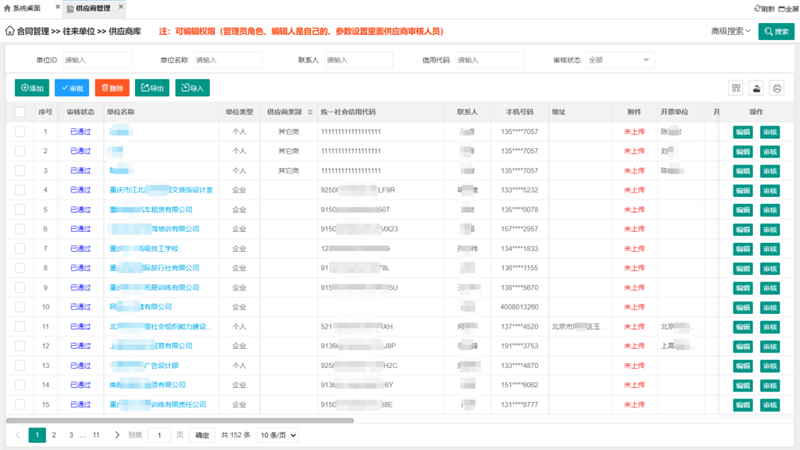Image resolution: width=800 pixels, height=450 pixels.
Task: Go to page 11
Action: [x=96, y=435]
